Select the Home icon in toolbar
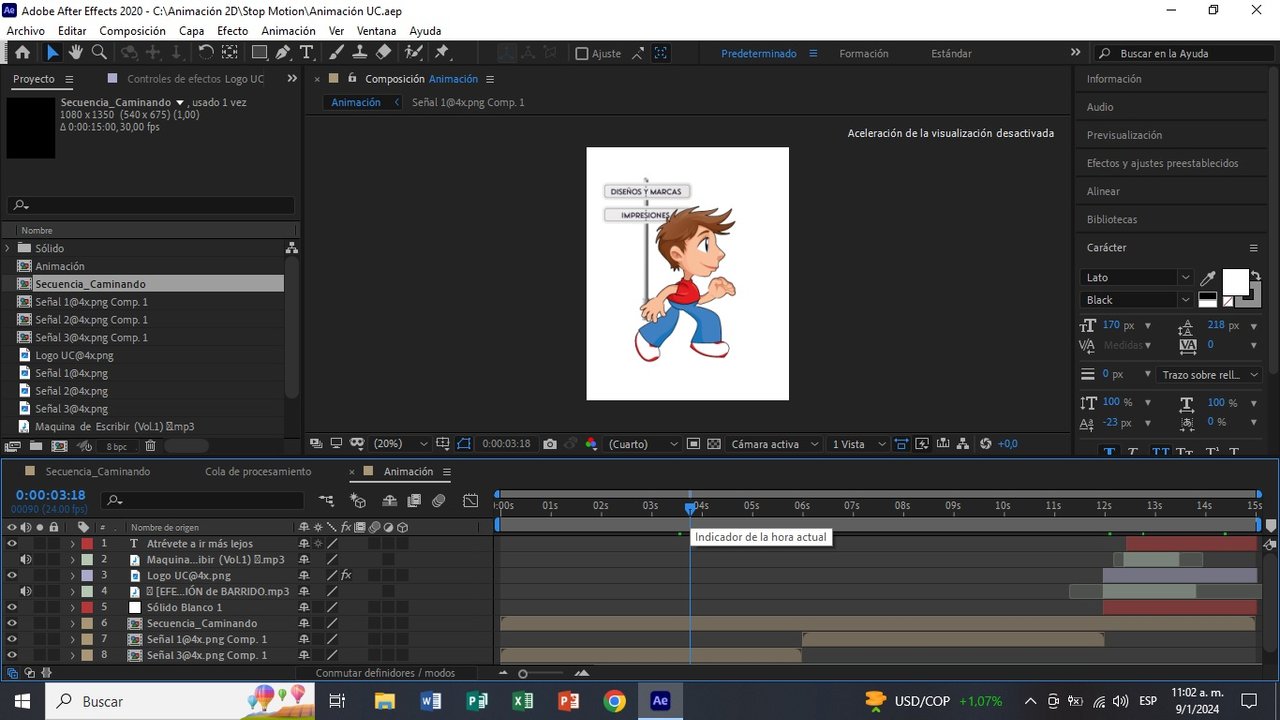 [22, 52]
